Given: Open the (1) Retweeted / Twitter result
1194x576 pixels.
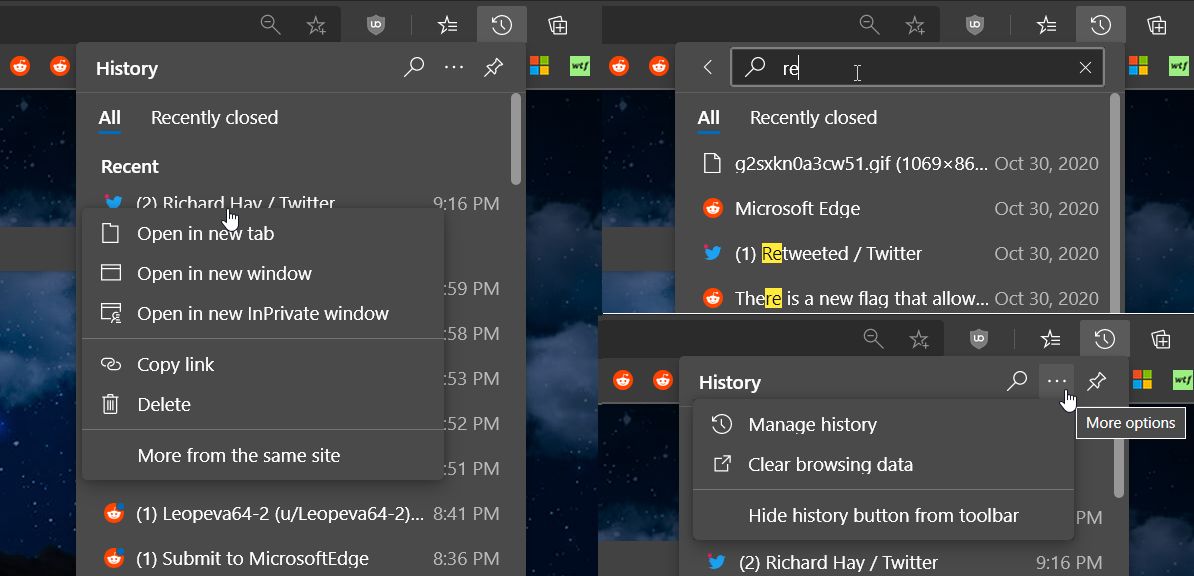Looking at the screenshot, I should 828,254.
